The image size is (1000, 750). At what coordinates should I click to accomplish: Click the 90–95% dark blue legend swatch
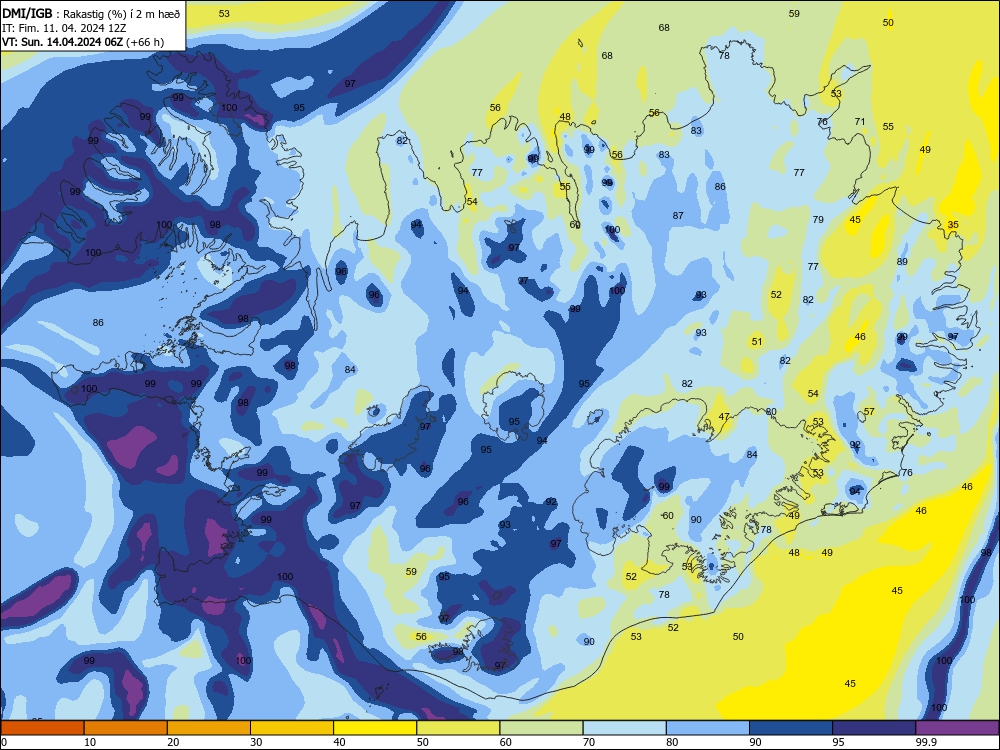tap(791, 728)
